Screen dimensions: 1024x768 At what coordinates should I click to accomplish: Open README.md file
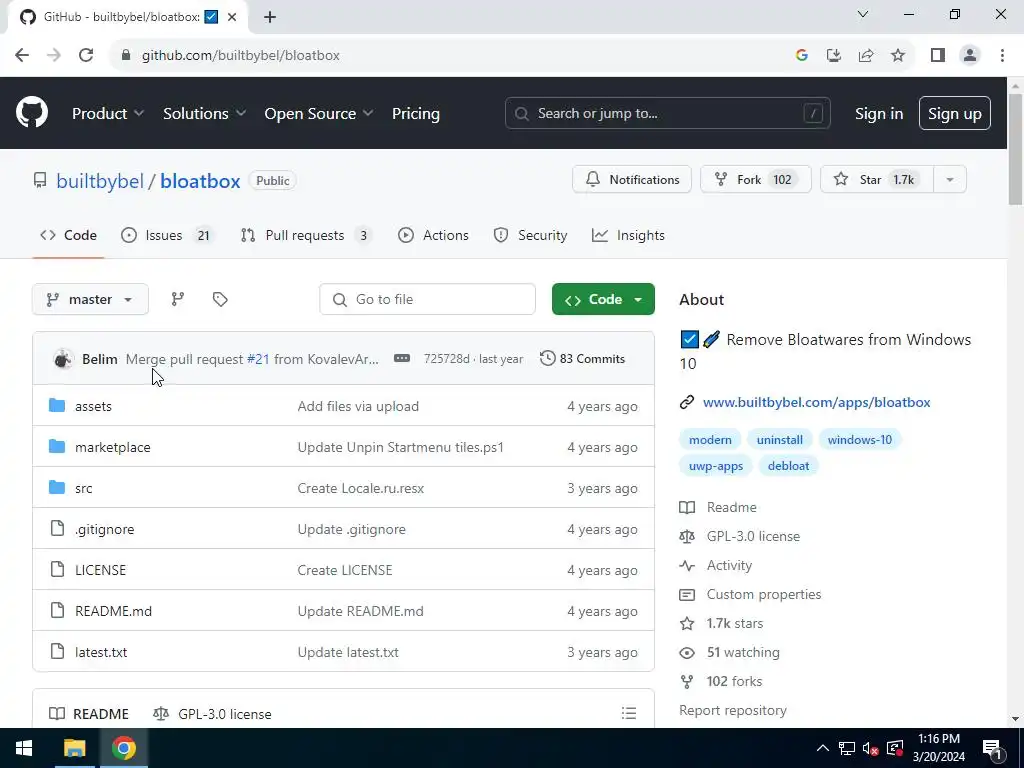point(114,611)
